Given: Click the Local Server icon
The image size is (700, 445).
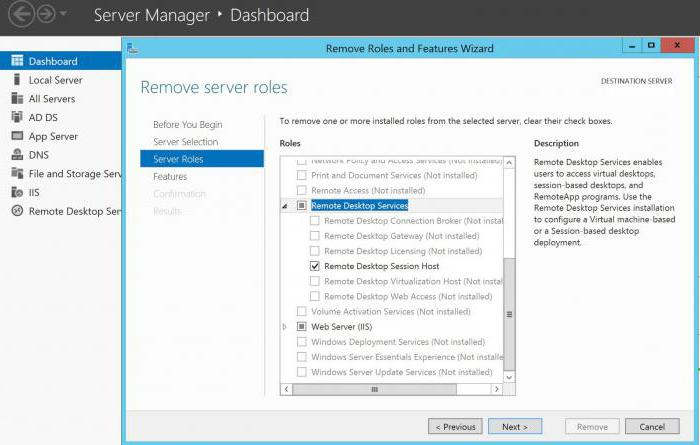Looking at the screenshot, I should tap(17, 79).
